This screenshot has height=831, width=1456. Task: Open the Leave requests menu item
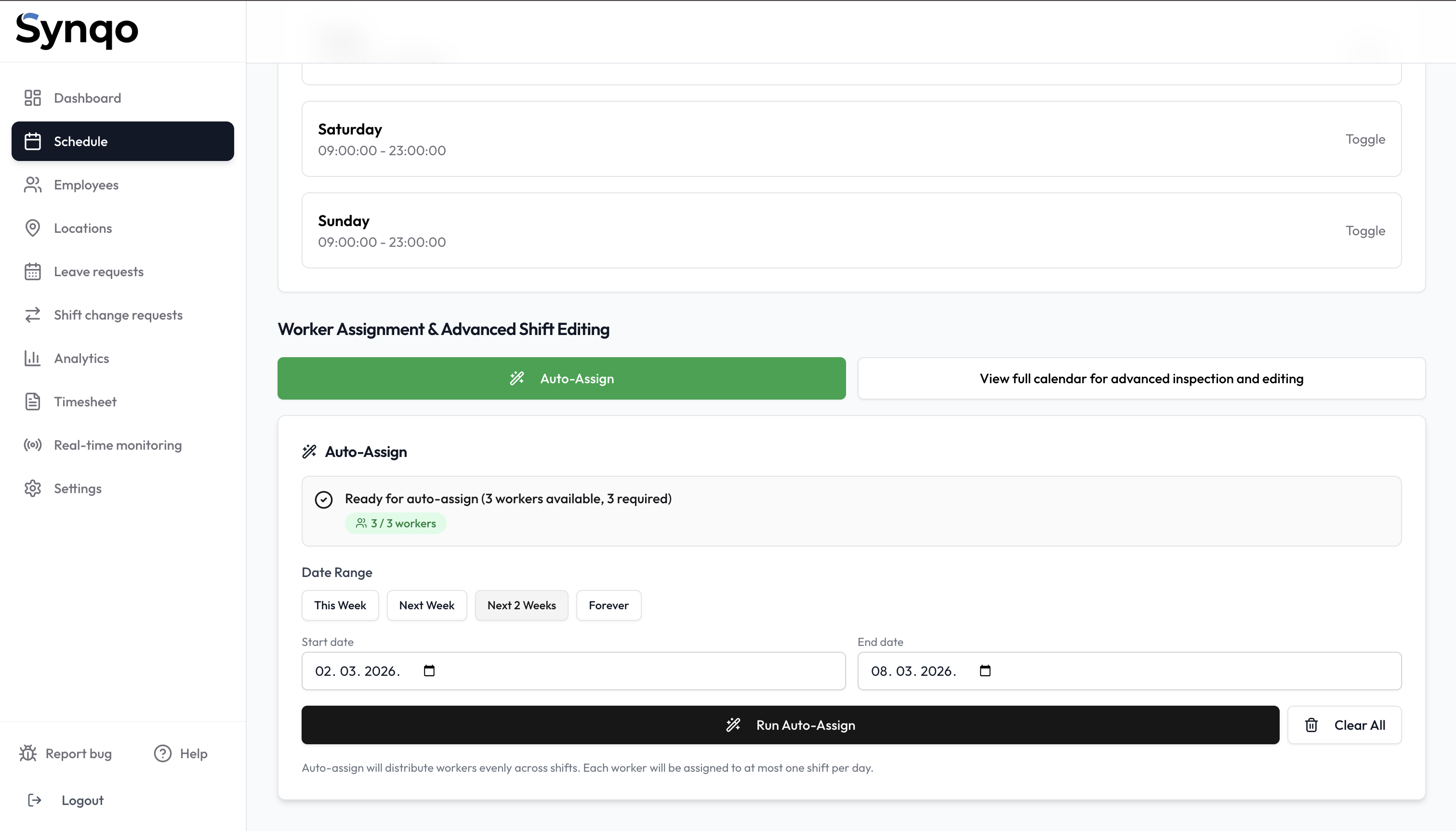[x=99, y=271]
